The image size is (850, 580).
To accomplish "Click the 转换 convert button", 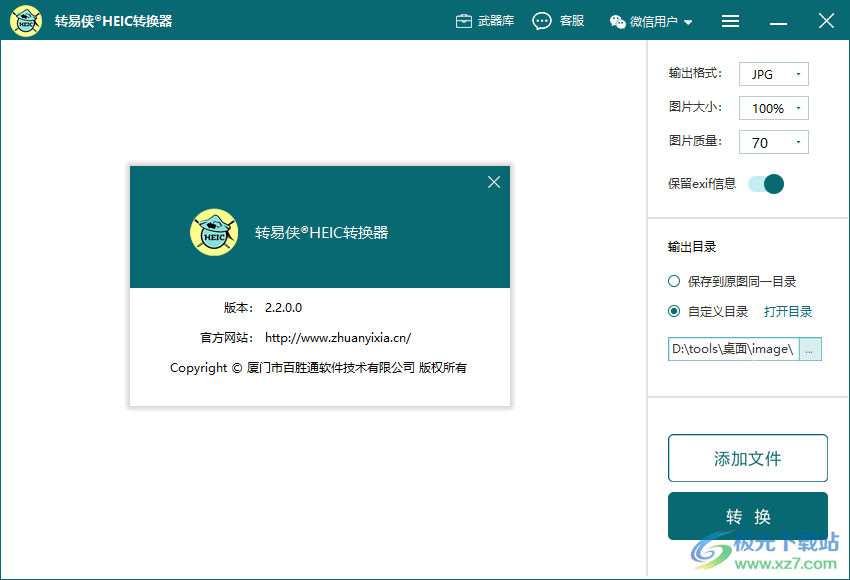I will pyautogui.click(x=748, y=516).
